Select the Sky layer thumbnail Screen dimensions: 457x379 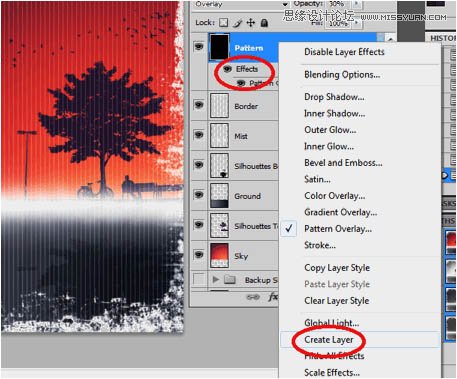(219, 255)
